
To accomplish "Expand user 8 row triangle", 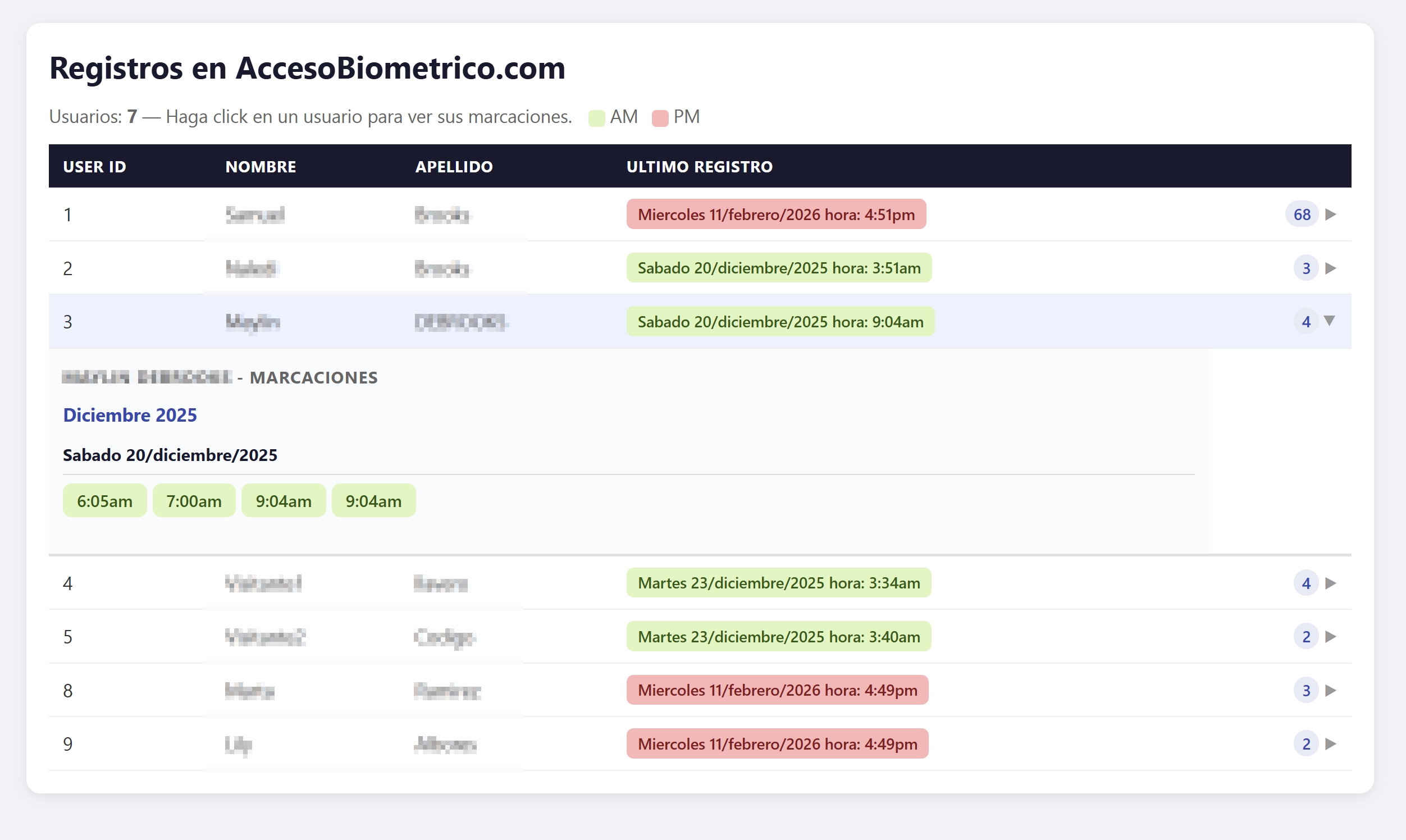I will point(1330,691).
